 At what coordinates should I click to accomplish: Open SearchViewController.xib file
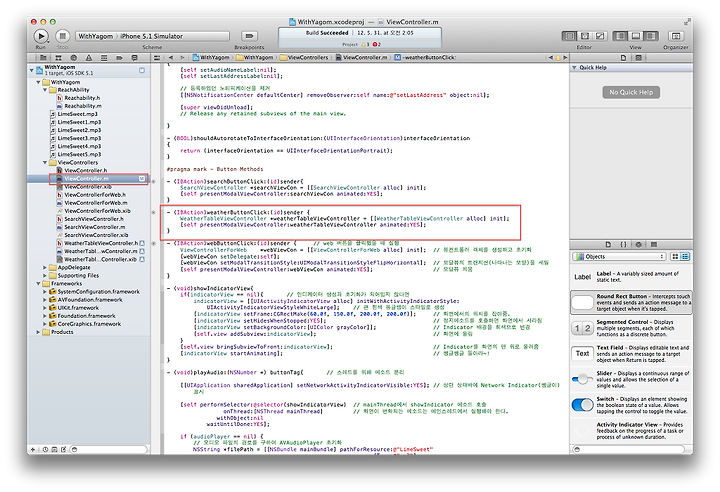[96, 235]
